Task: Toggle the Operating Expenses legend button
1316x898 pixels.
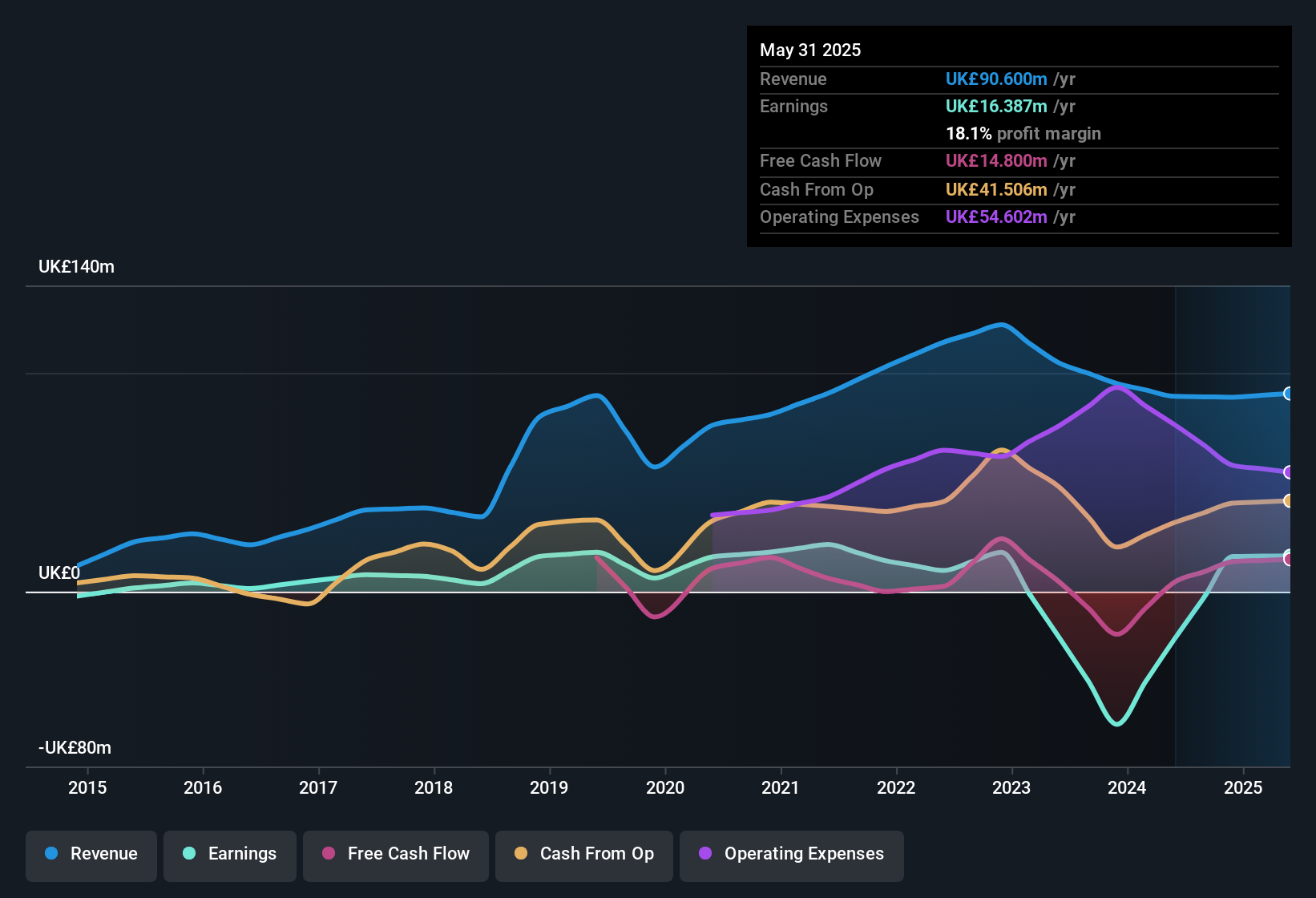Action: pos(792,855)
